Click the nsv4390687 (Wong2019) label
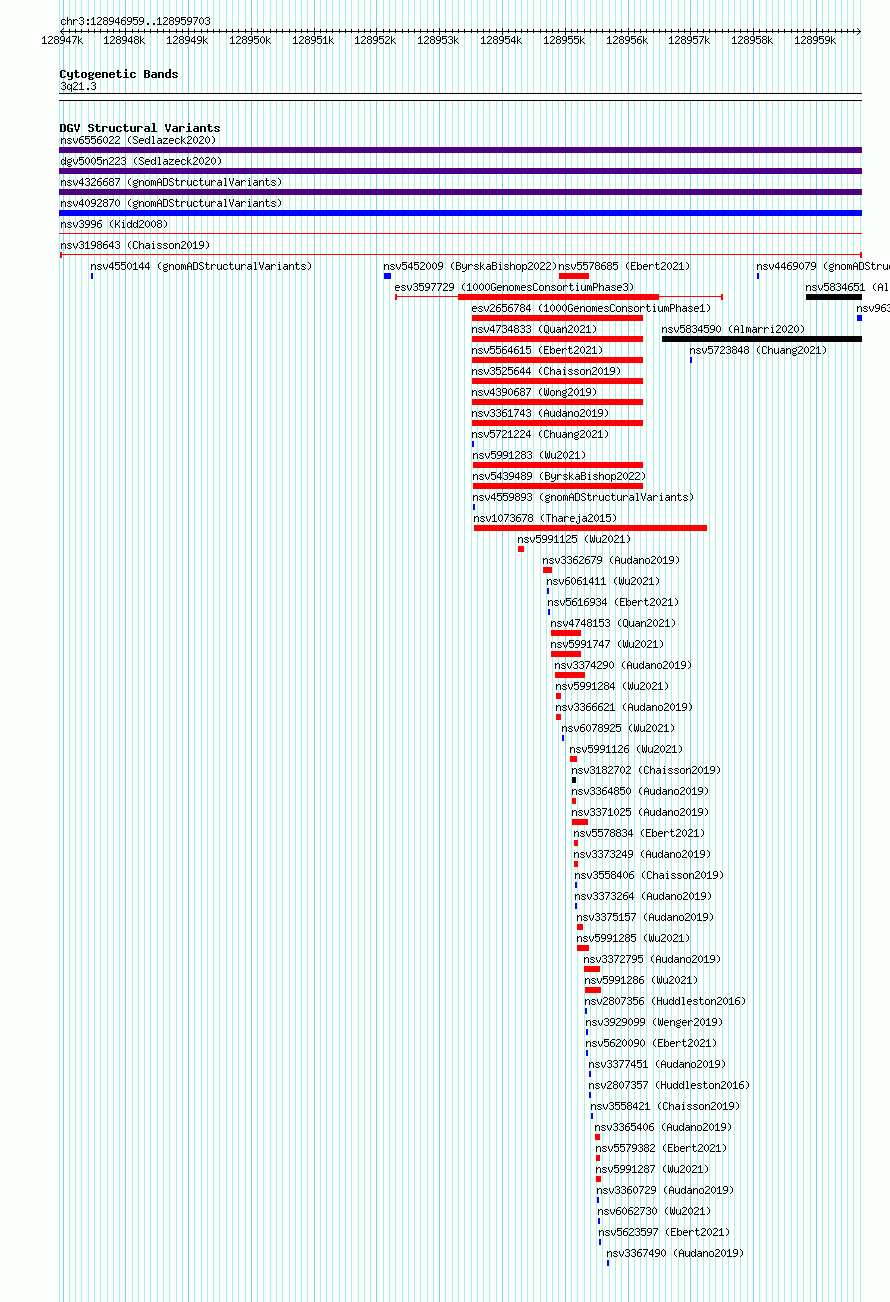Image resolution: width=890 pixels, height=1302 pixels. coord(534,392)
